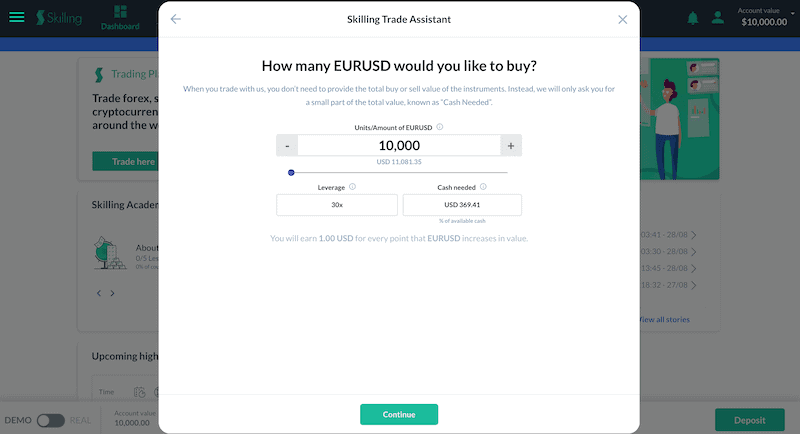Screen dimensions: 800x434
Task: Go to next Skilling Academy course
Action: point(112,293)
